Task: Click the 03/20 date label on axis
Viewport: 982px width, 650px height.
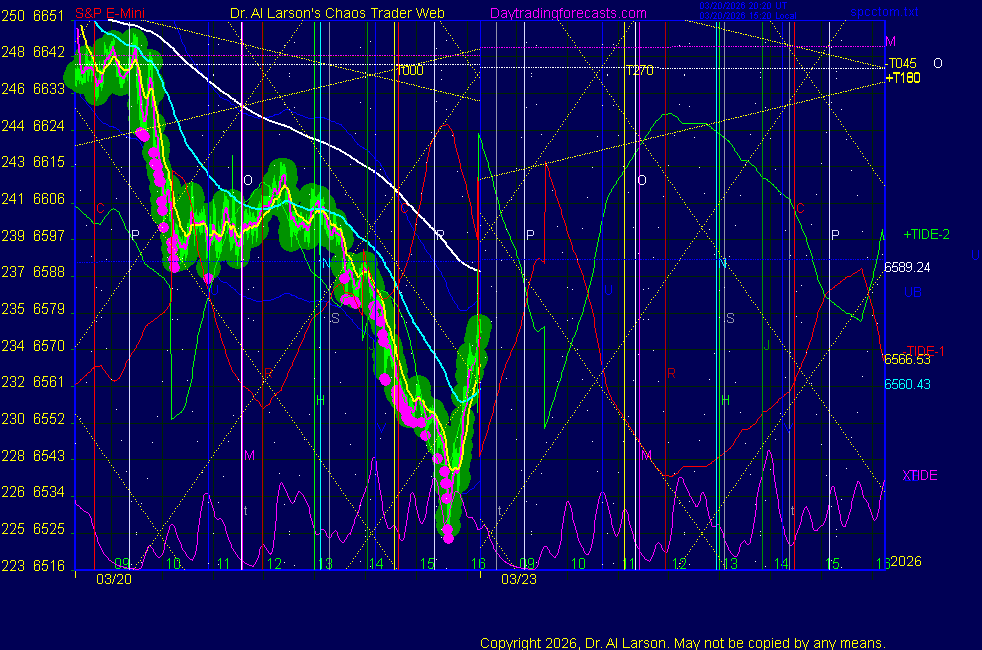Action: tap(112, 578)
